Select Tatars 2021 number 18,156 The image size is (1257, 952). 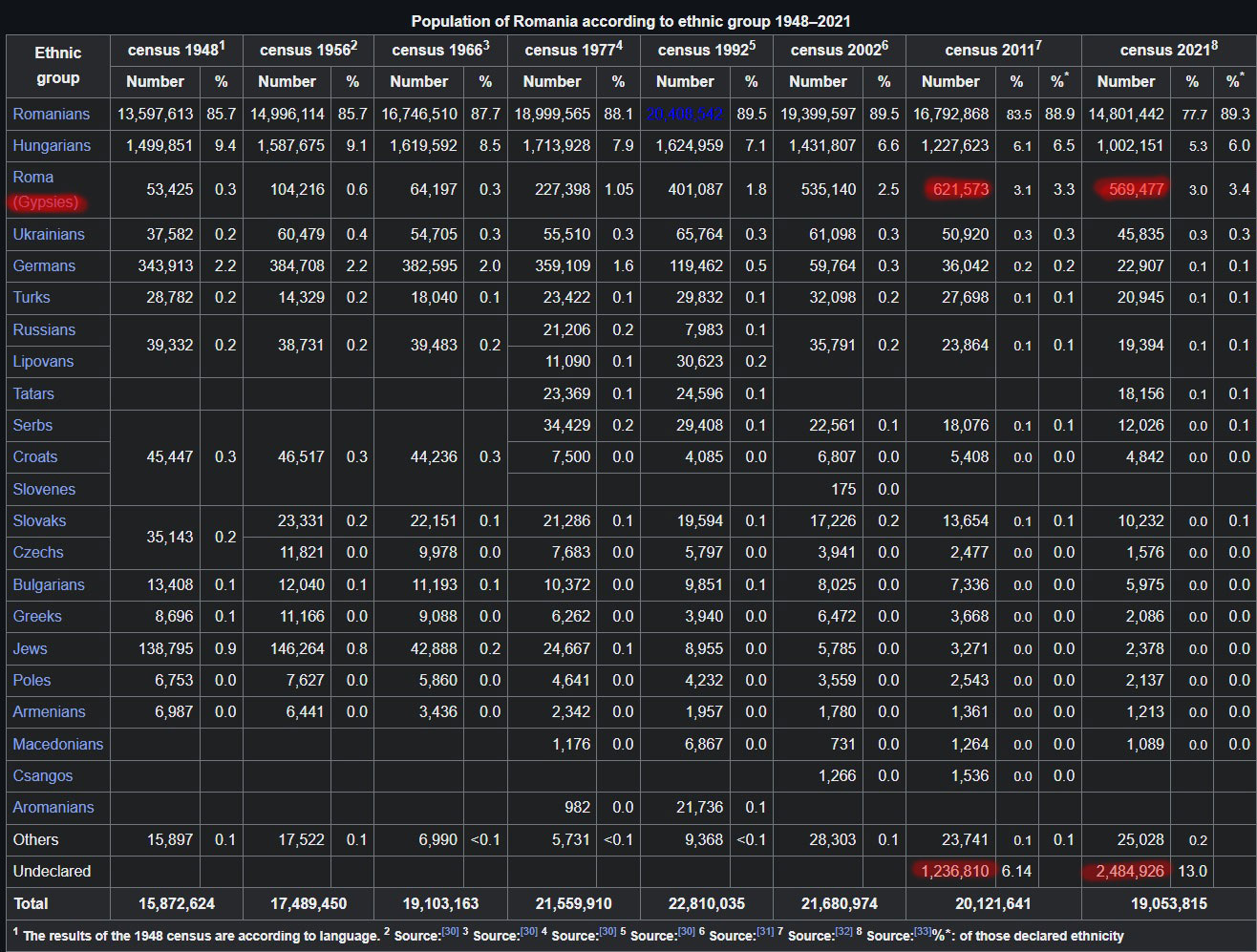1140,393
